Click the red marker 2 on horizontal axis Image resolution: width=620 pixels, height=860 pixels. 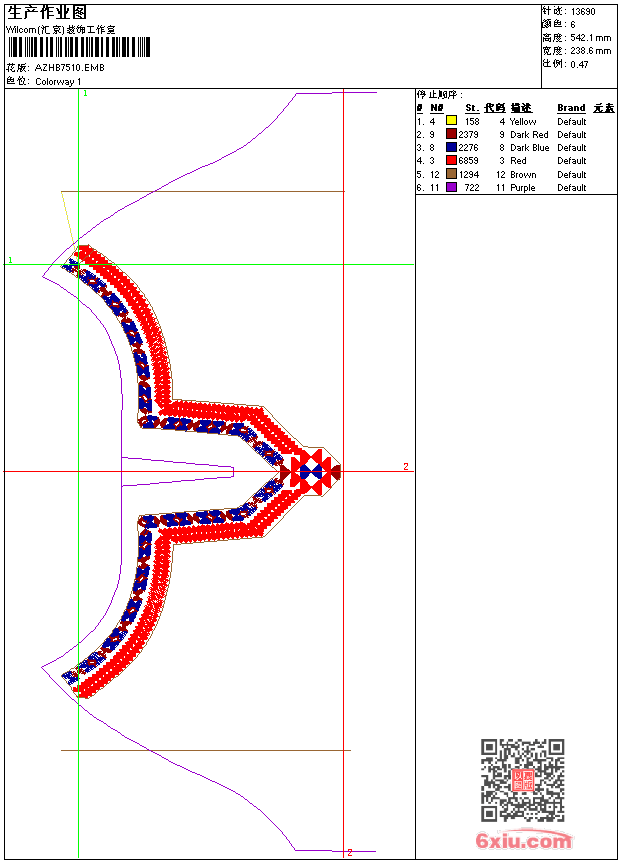(x=406, y=466)
